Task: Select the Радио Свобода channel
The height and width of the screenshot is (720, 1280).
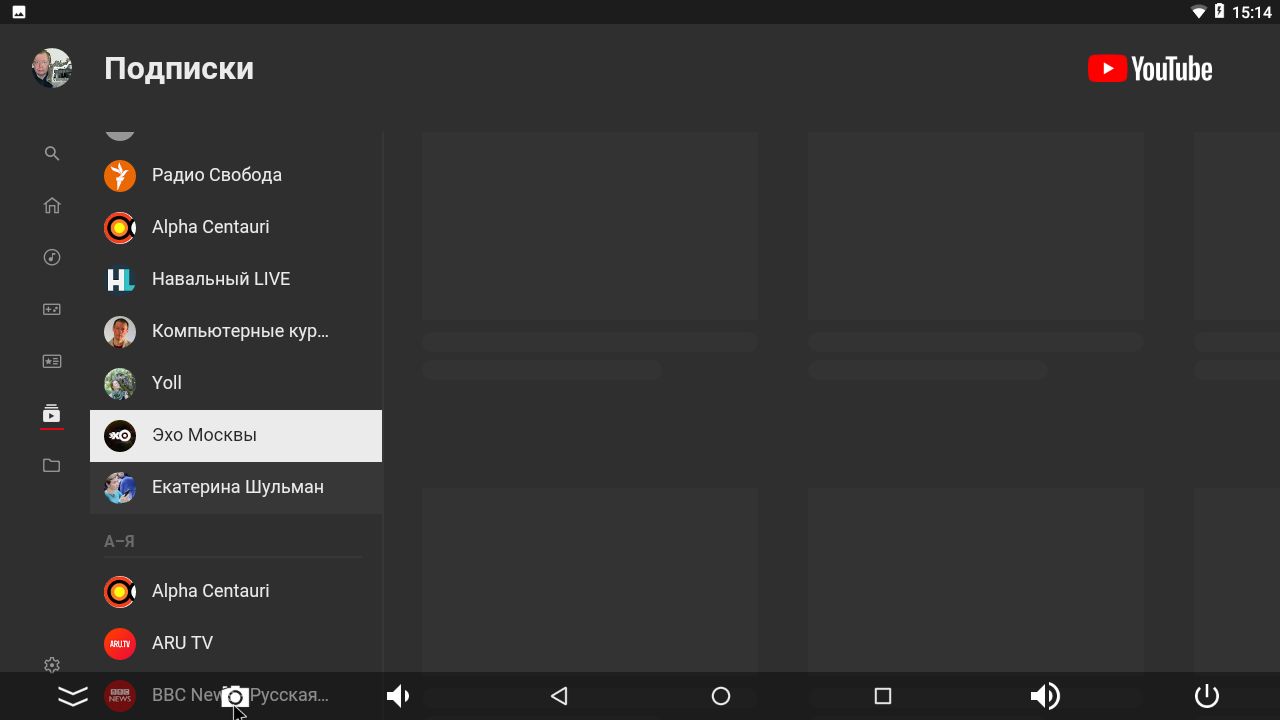Action: point(236,175)
